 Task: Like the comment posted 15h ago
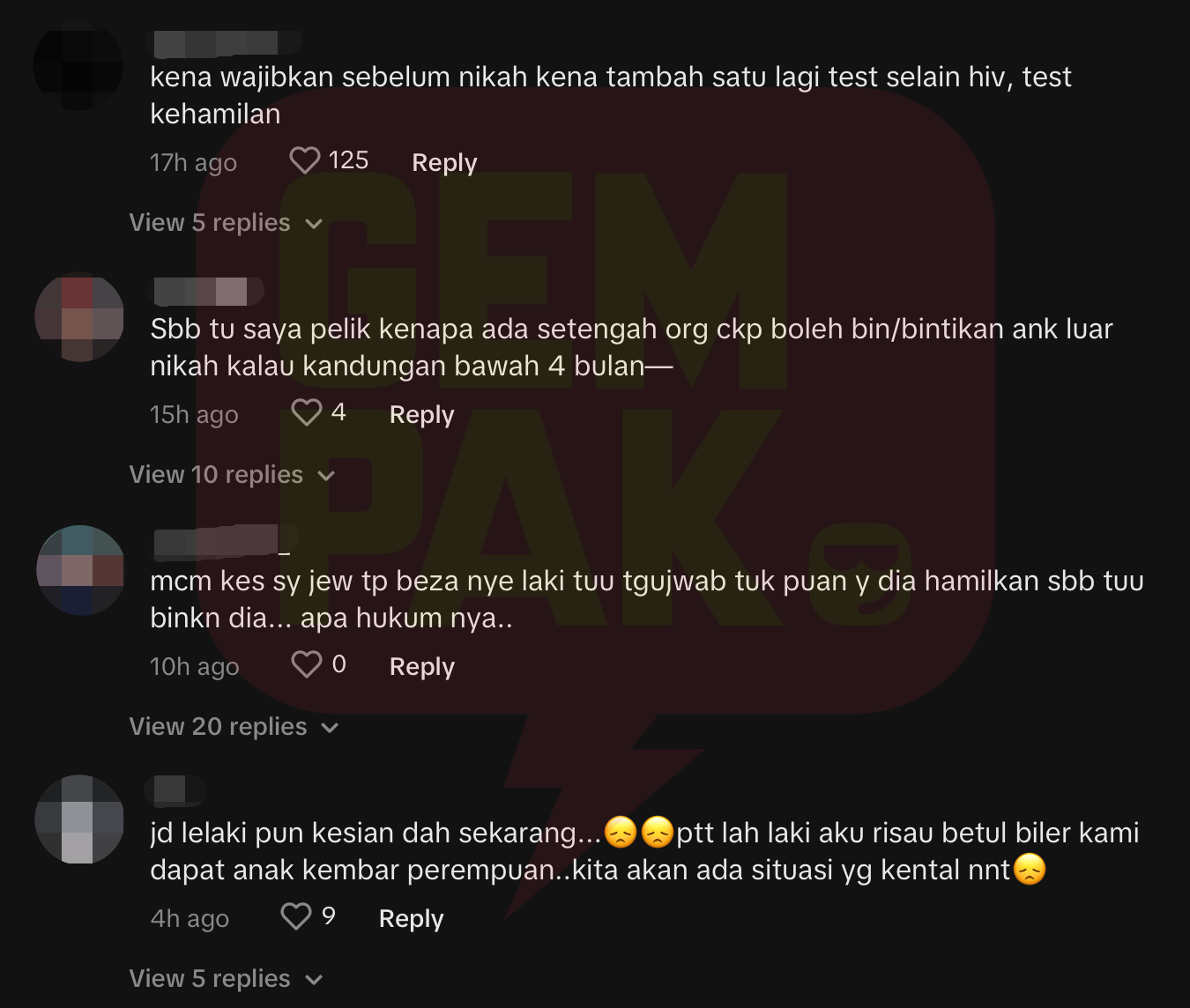point(307,412)
